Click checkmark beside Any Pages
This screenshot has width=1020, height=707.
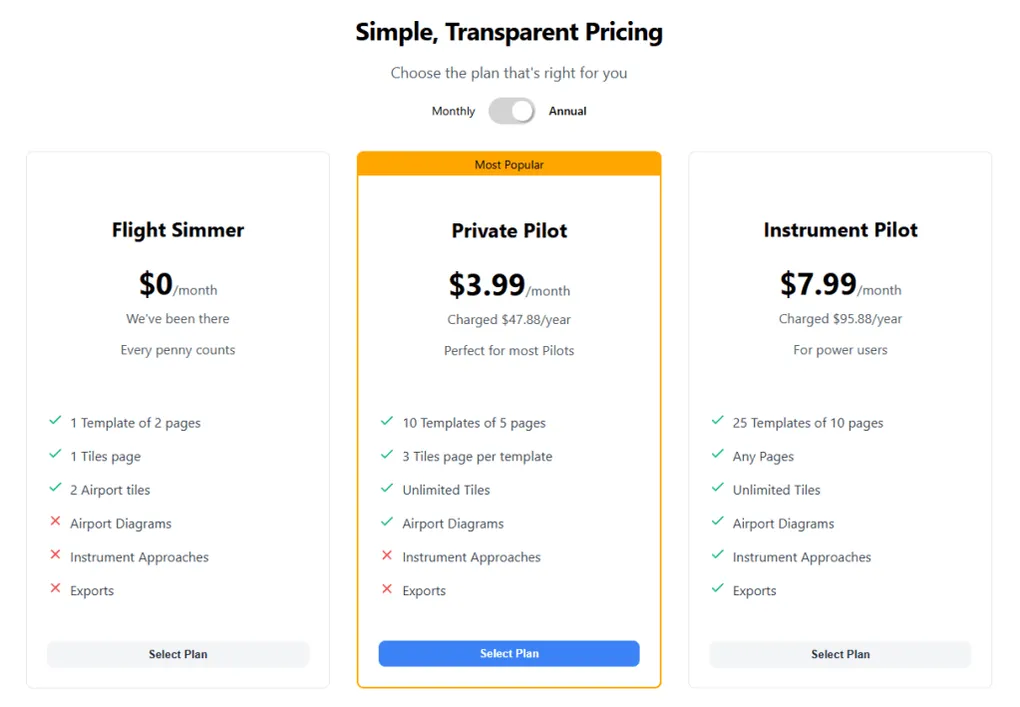[x=717, y=455]
